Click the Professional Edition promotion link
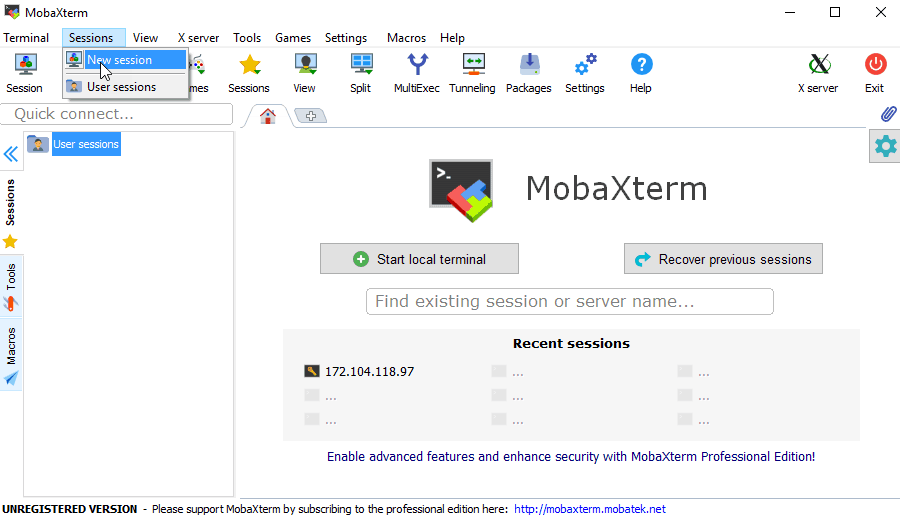 coord(571,456)
